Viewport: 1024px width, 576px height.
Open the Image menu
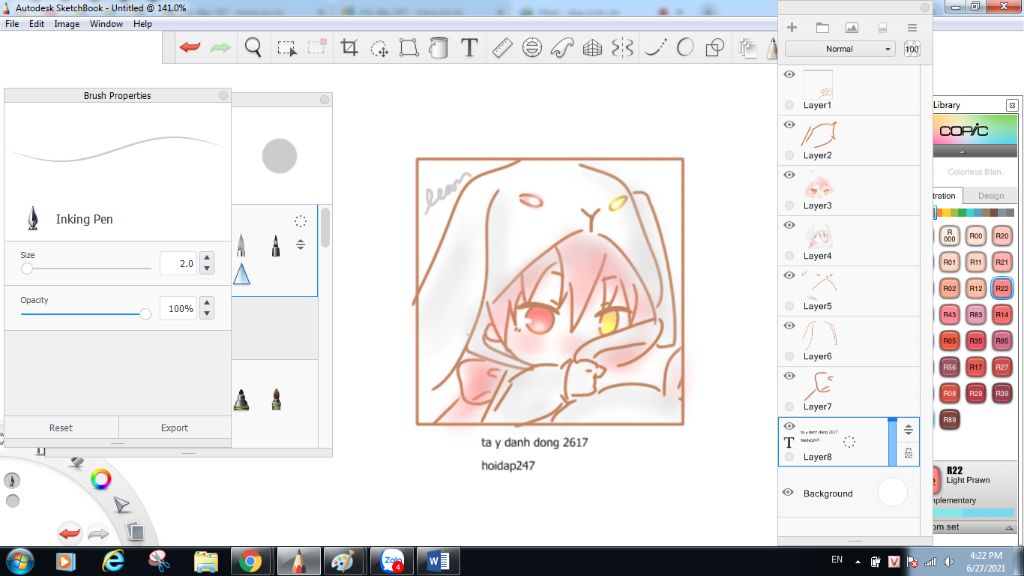coord(67,24)
